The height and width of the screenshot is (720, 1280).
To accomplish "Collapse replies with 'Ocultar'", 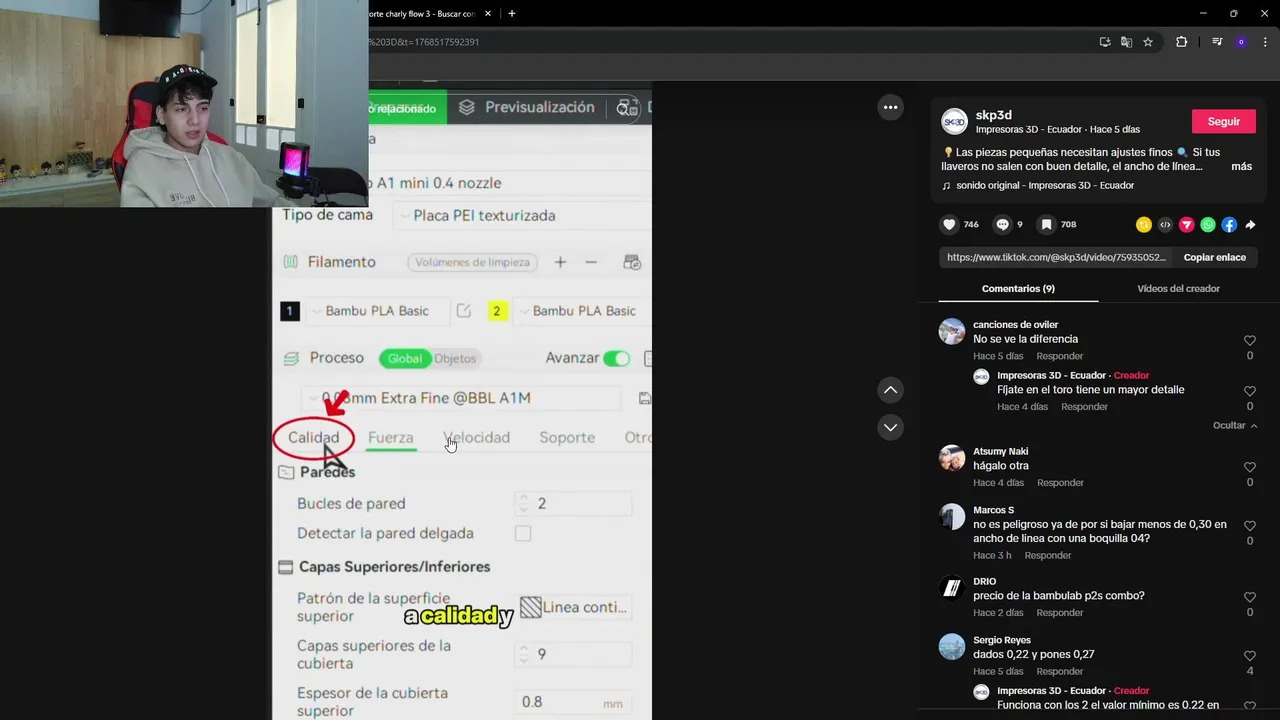I will pyautogui.click(x=1235, y=426).
